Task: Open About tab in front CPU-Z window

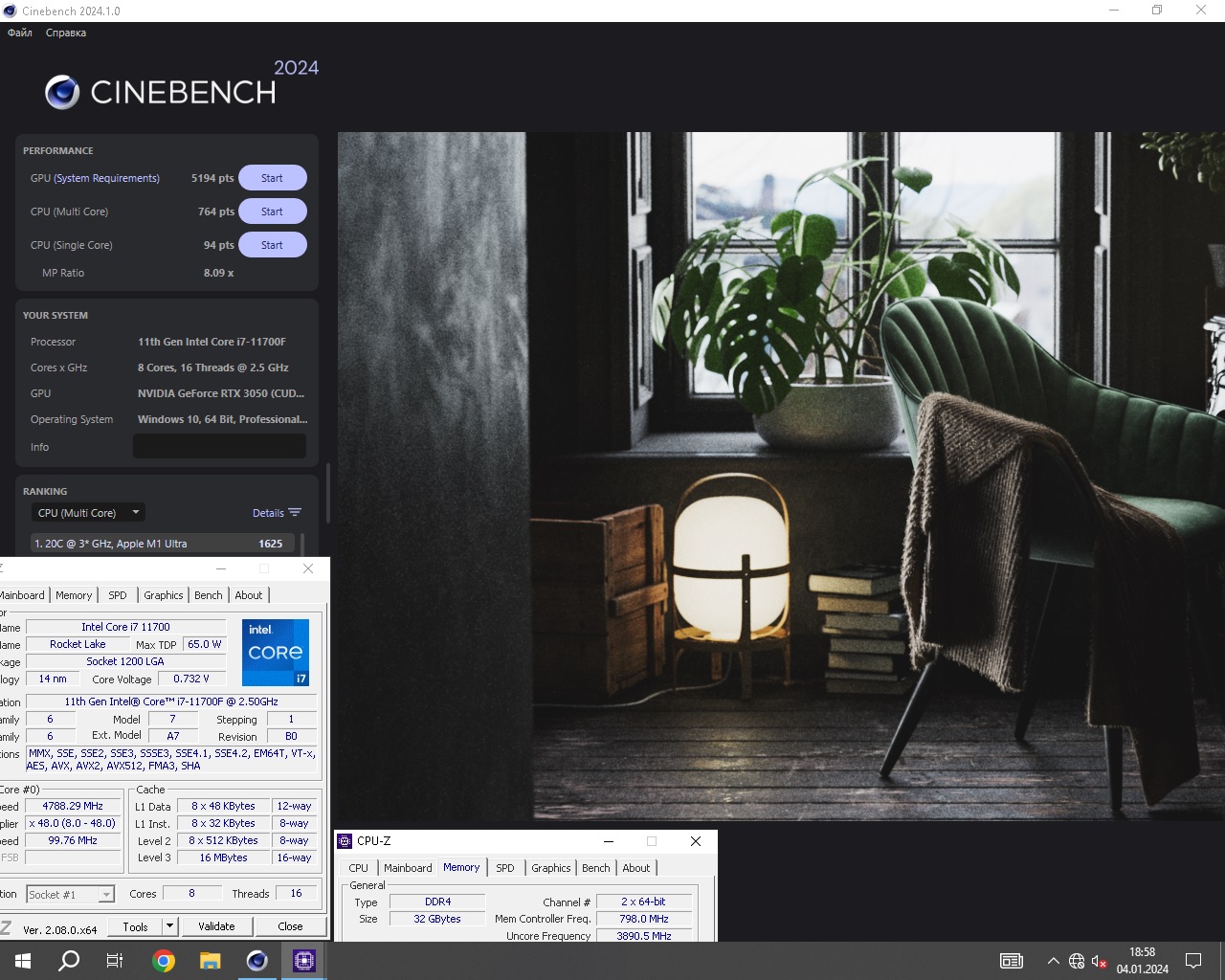Action: tap(636, 868)
